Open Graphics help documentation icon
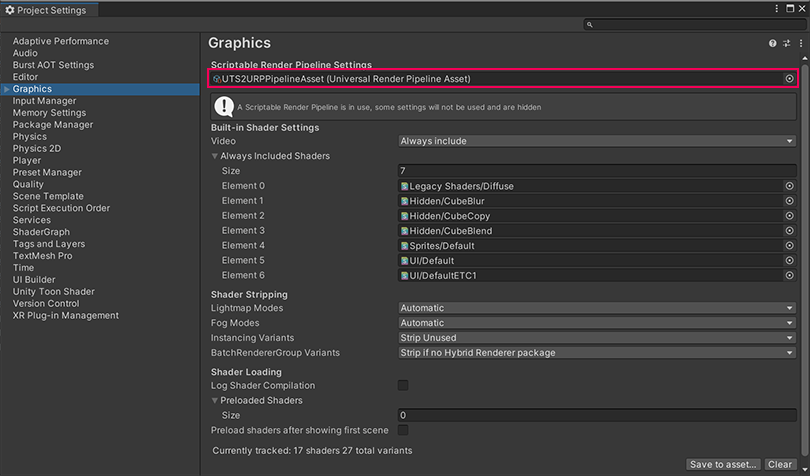Image resolution: width=810 pixels, height=476 pixels. (773, 44)
